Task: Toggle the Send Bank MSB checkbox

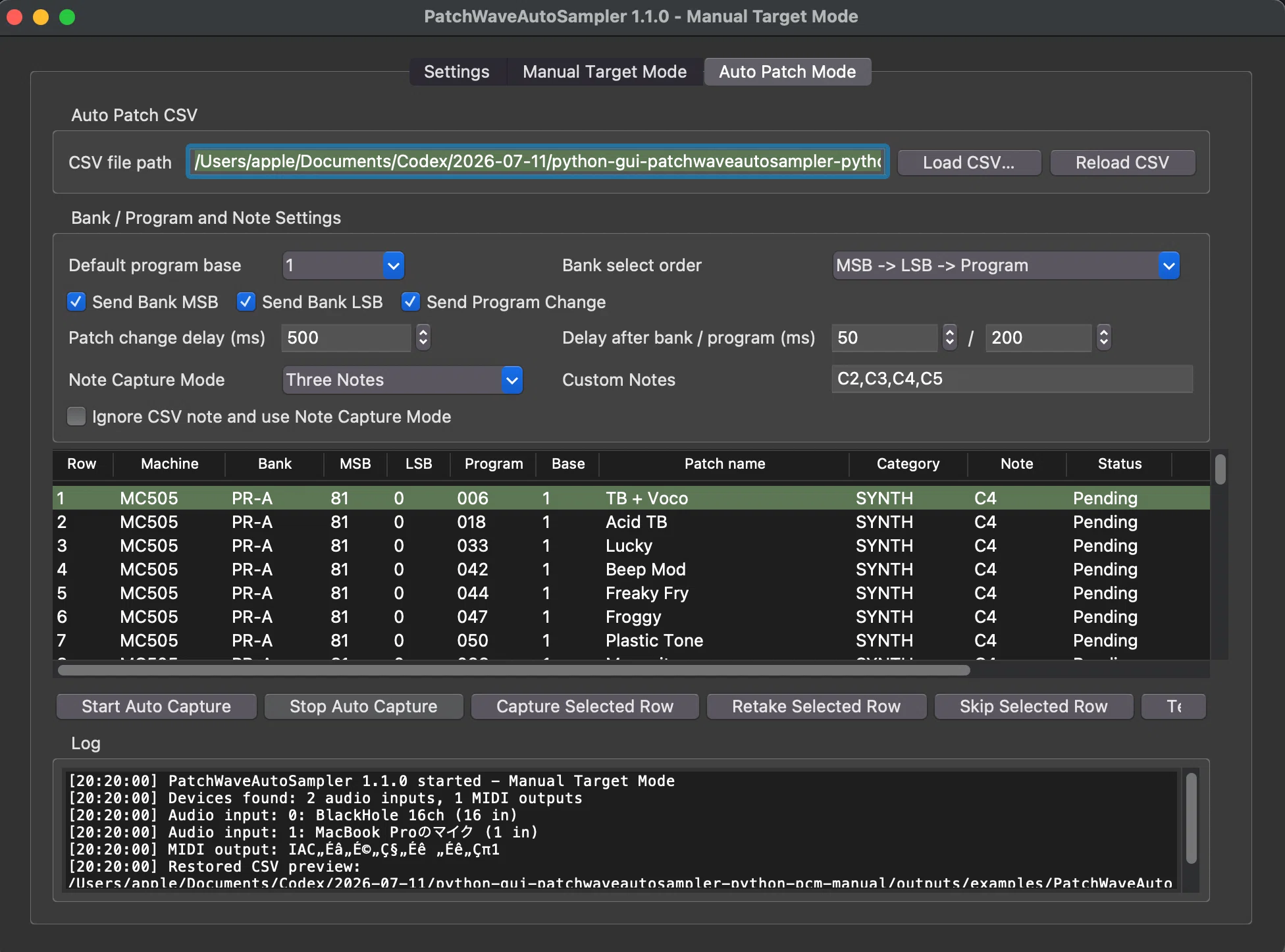Action: 76,302
